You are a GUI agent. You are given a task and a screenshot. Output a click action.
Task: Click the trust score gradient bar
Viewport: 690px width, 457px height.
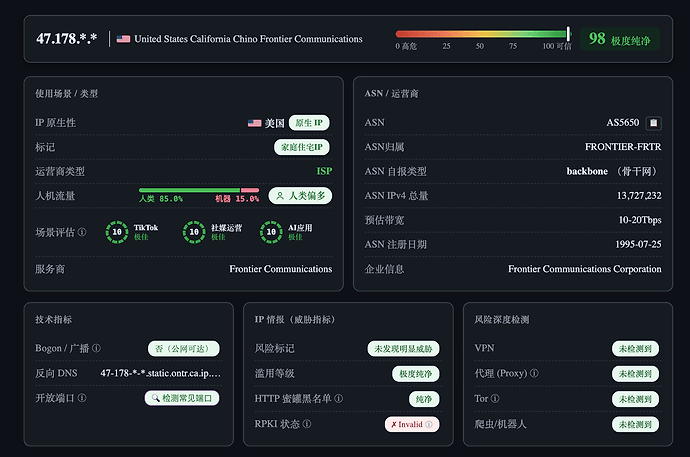pyautogui.click(x=482, y=33)
